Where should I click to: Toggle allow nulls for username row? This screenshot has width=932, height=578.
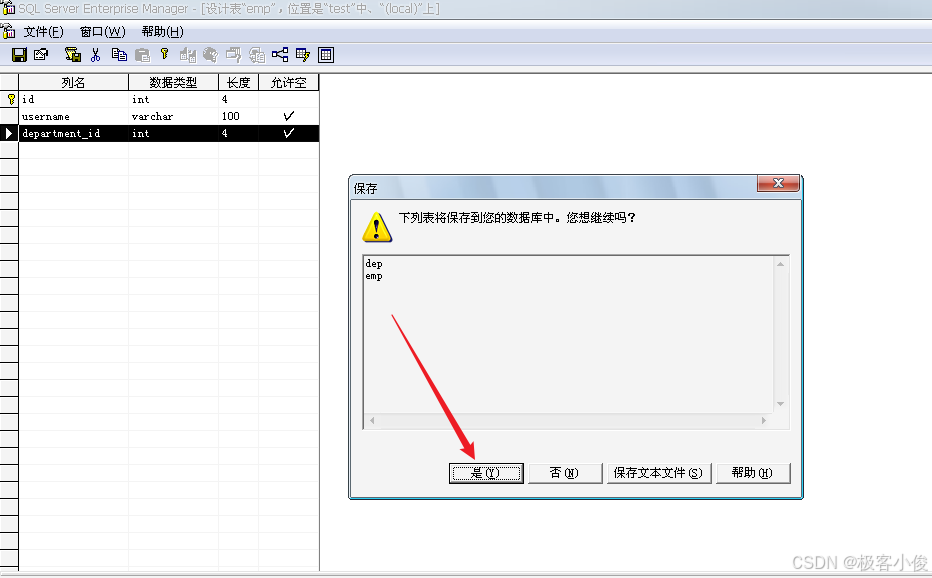point(289,116)
